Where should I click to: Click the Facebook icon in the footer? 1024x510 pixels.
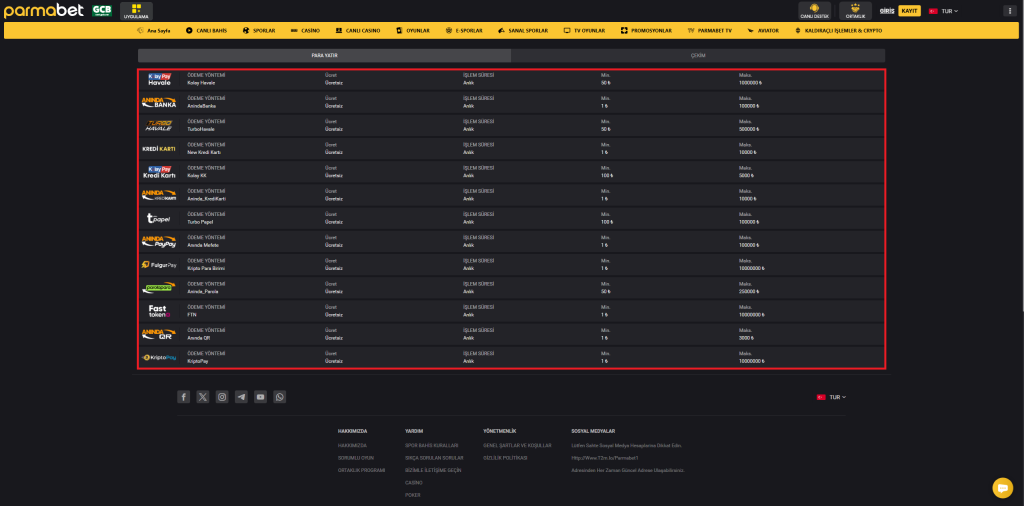(184, 397)
